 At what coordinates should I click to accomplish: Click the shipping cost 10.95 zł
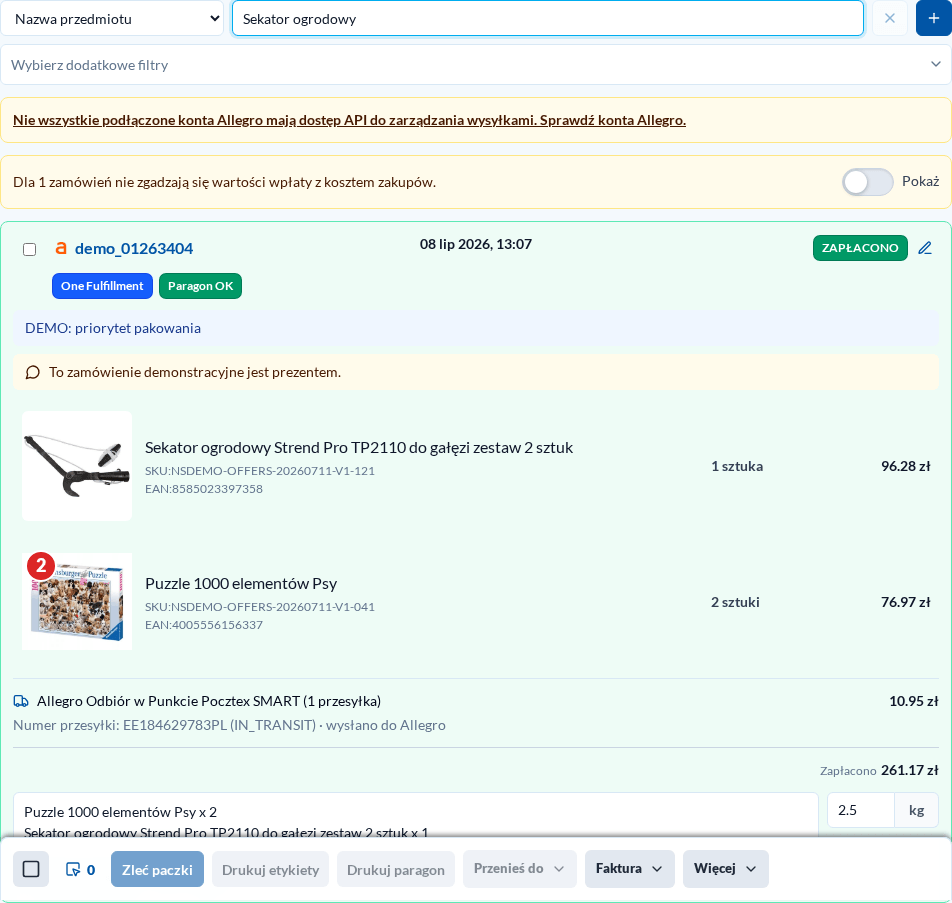tap(914, 701)
